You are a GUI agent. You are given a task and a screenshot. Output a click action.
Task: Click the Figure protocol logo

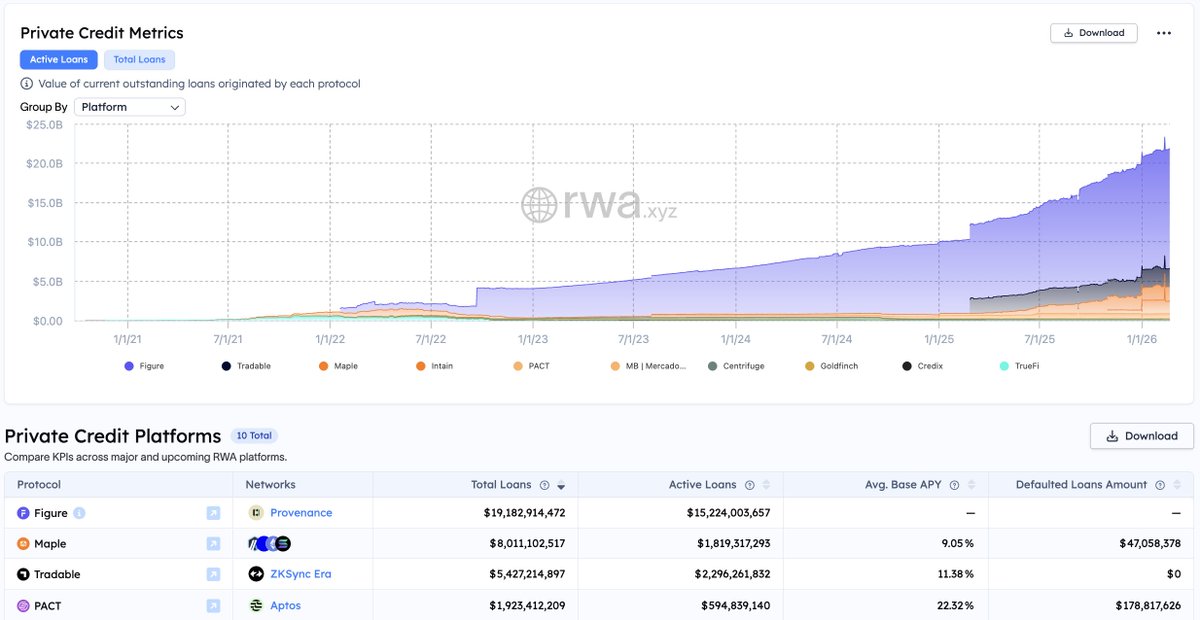coord(24,513)
